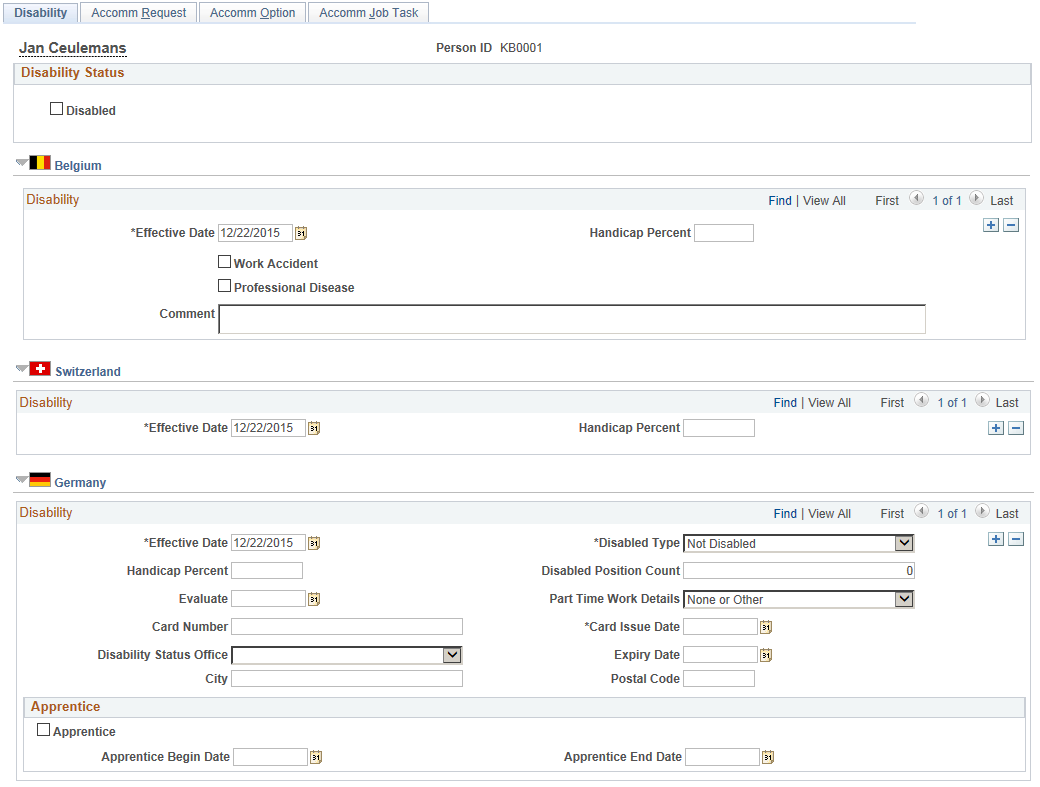Add a row in Belgium Disability section
Screen dimensions: 1040x787
pyautogui.click(x=991, y=225)
